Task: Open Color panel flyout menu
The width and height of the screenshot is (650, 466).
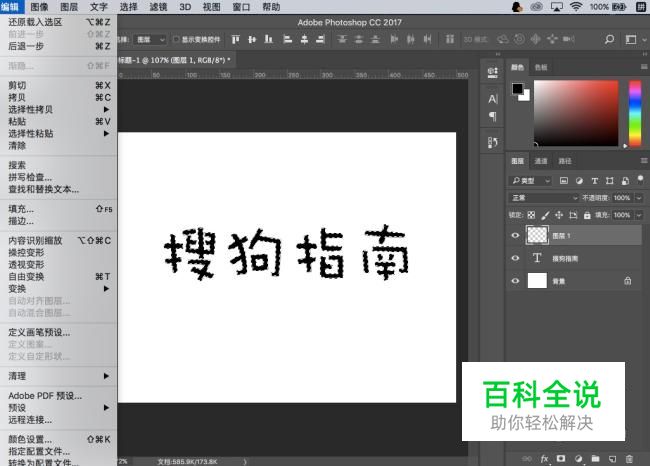Action: point(644,66)
